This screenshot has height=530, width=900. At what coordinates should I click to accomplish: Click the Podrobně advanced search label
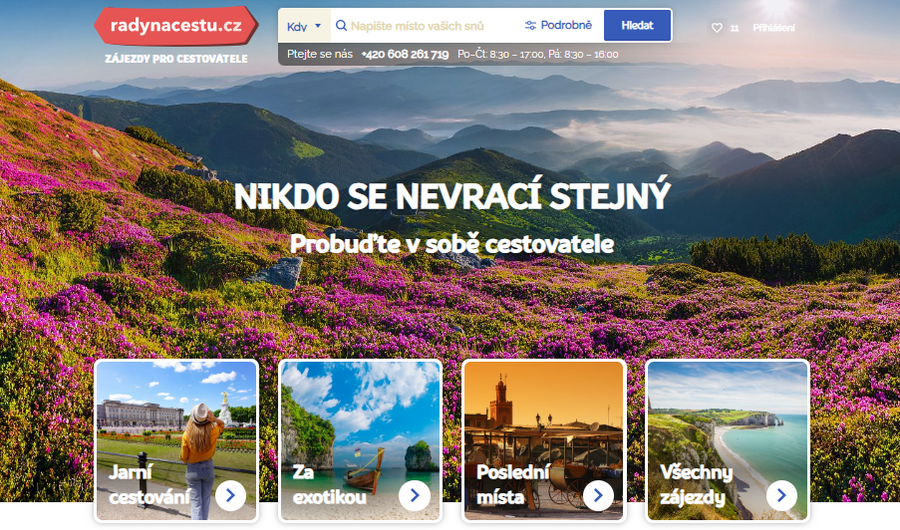tap(566, 26)
